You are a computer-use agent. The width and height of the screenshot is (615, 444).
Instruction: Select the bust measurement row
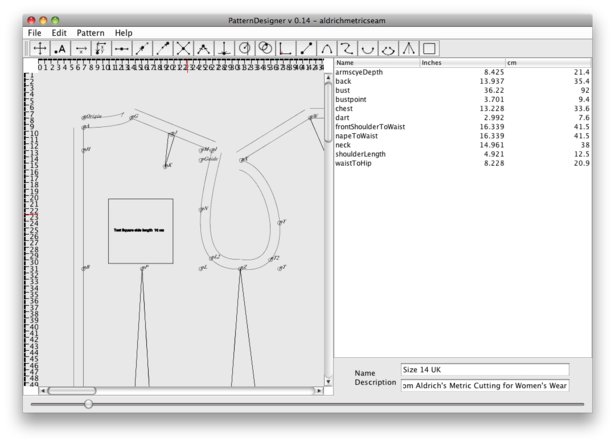(x=462, y=90)
